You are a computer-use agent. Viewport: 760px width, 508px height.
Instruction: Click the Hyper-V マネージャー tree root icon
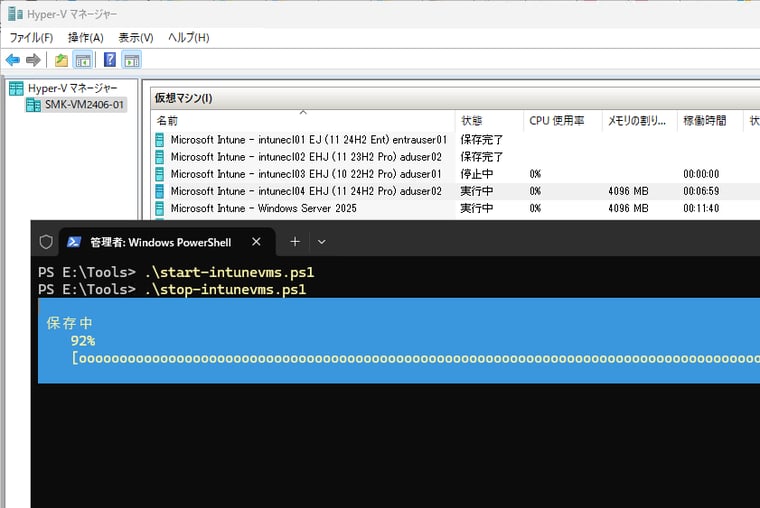(x=16, y=88)
